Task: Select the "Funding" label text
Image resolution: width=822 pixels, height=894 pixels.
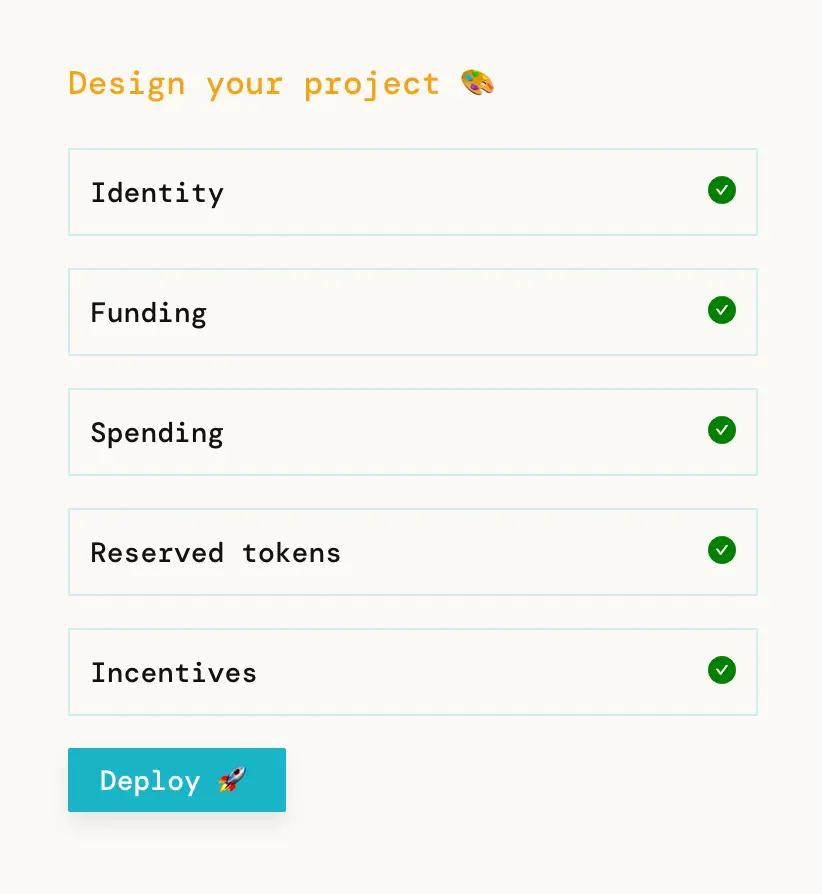Action: [149, 313]
